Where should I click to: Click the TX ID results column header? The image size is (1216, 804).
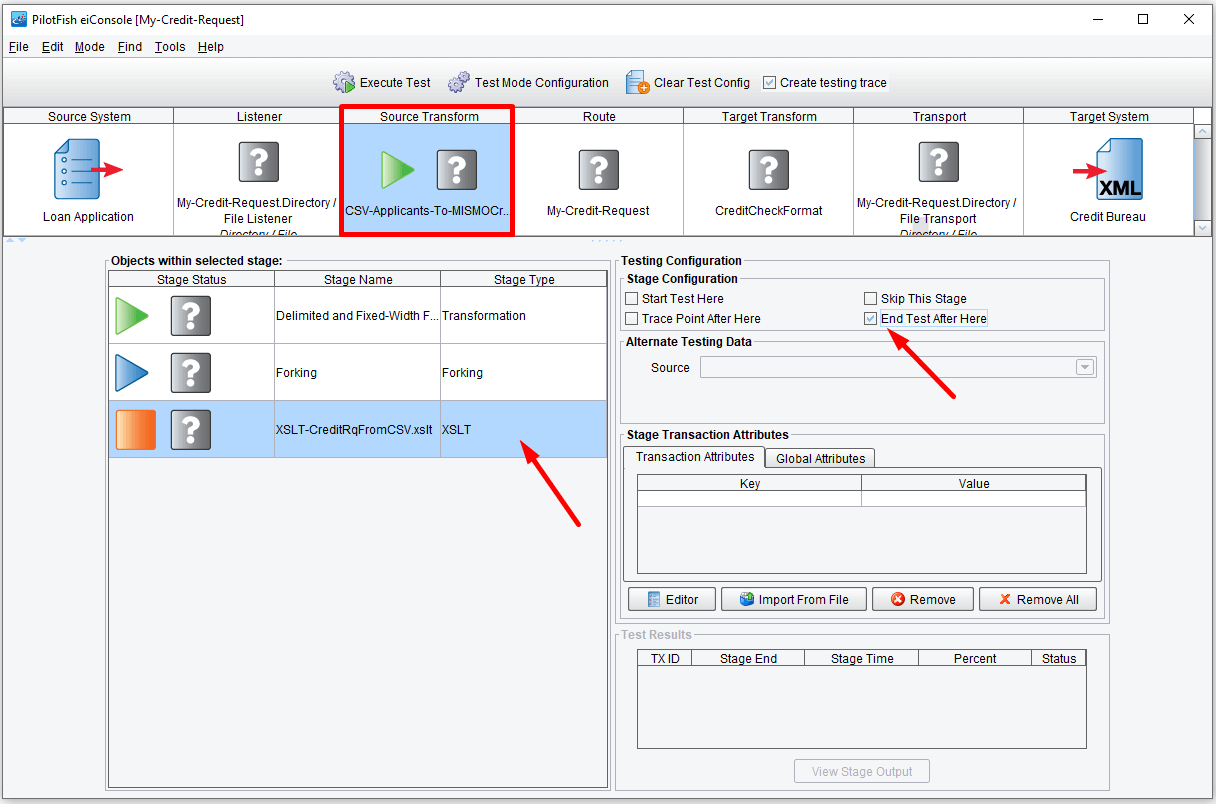pyautogui.click(x=665, y=659)
